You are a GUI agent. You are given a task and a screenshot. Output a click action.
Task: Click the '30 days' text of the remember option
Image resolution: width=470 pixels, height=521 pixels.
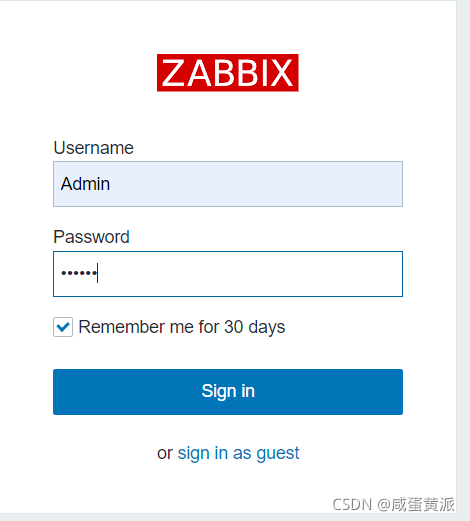[x=255, y=327]
